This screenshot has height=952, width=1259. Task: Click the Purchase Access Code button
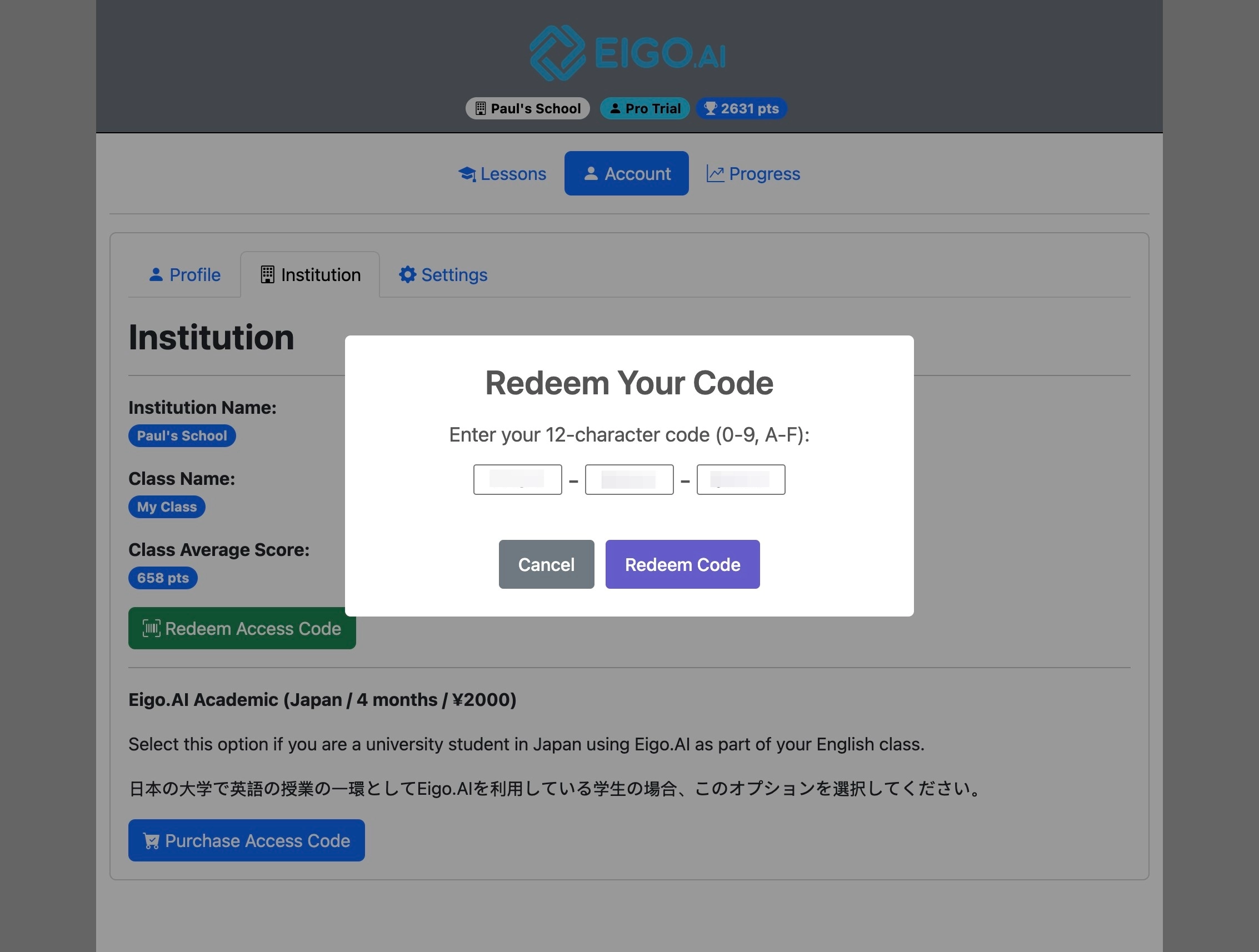coord(247,840)
